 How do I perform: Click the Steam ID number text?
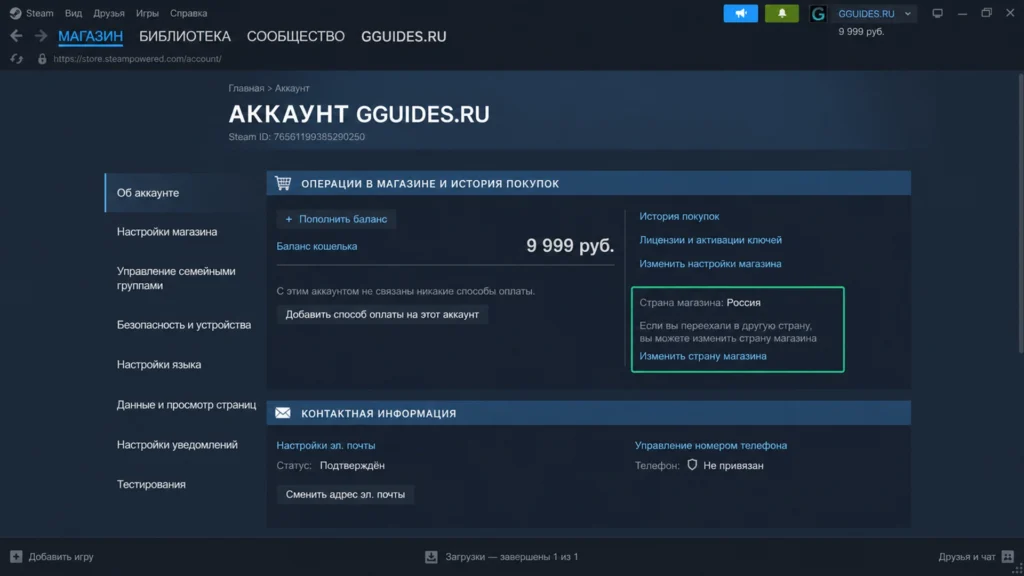coord(319,136)
